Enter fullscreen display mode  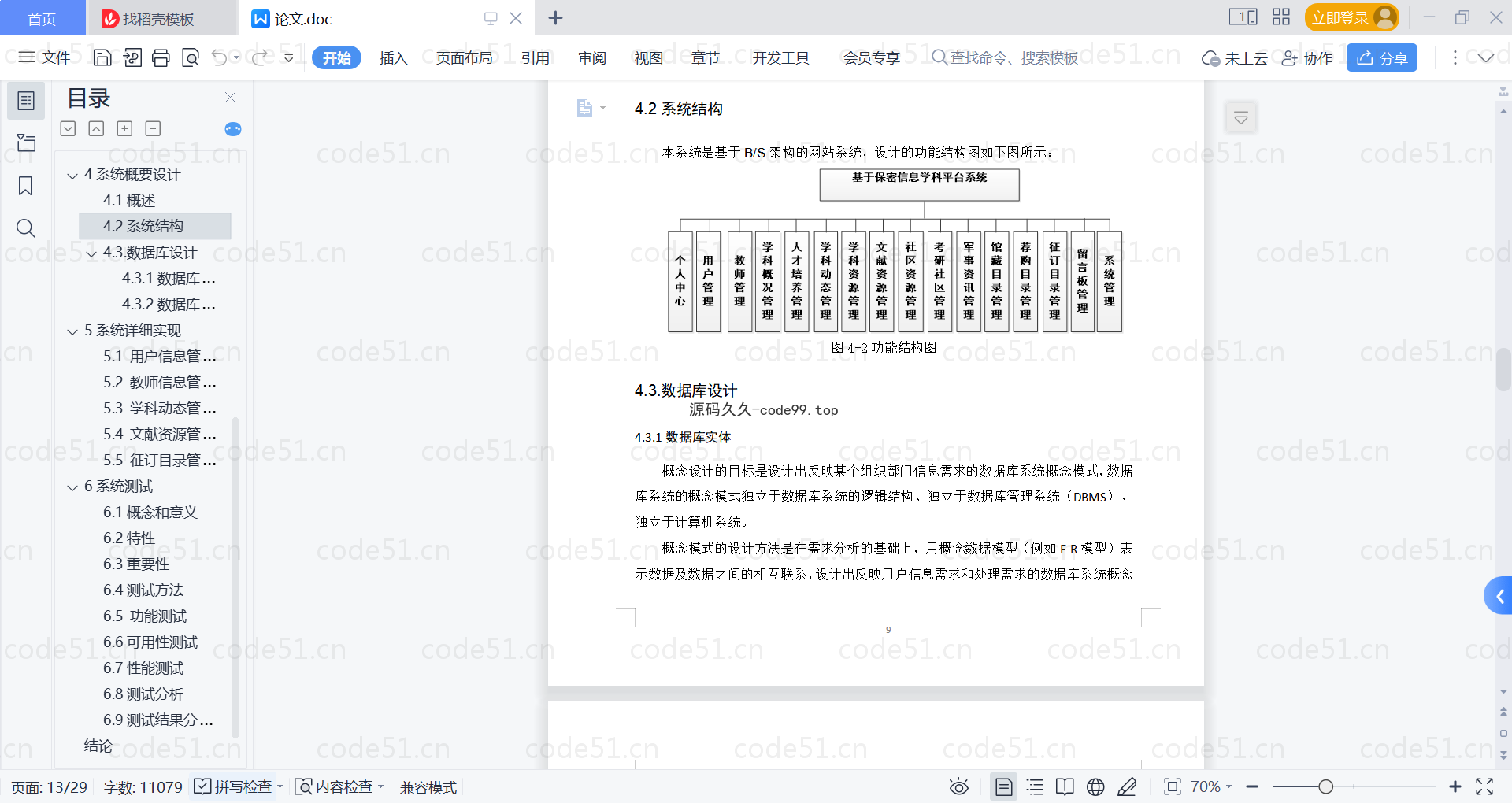click(x=1484, y=786)
